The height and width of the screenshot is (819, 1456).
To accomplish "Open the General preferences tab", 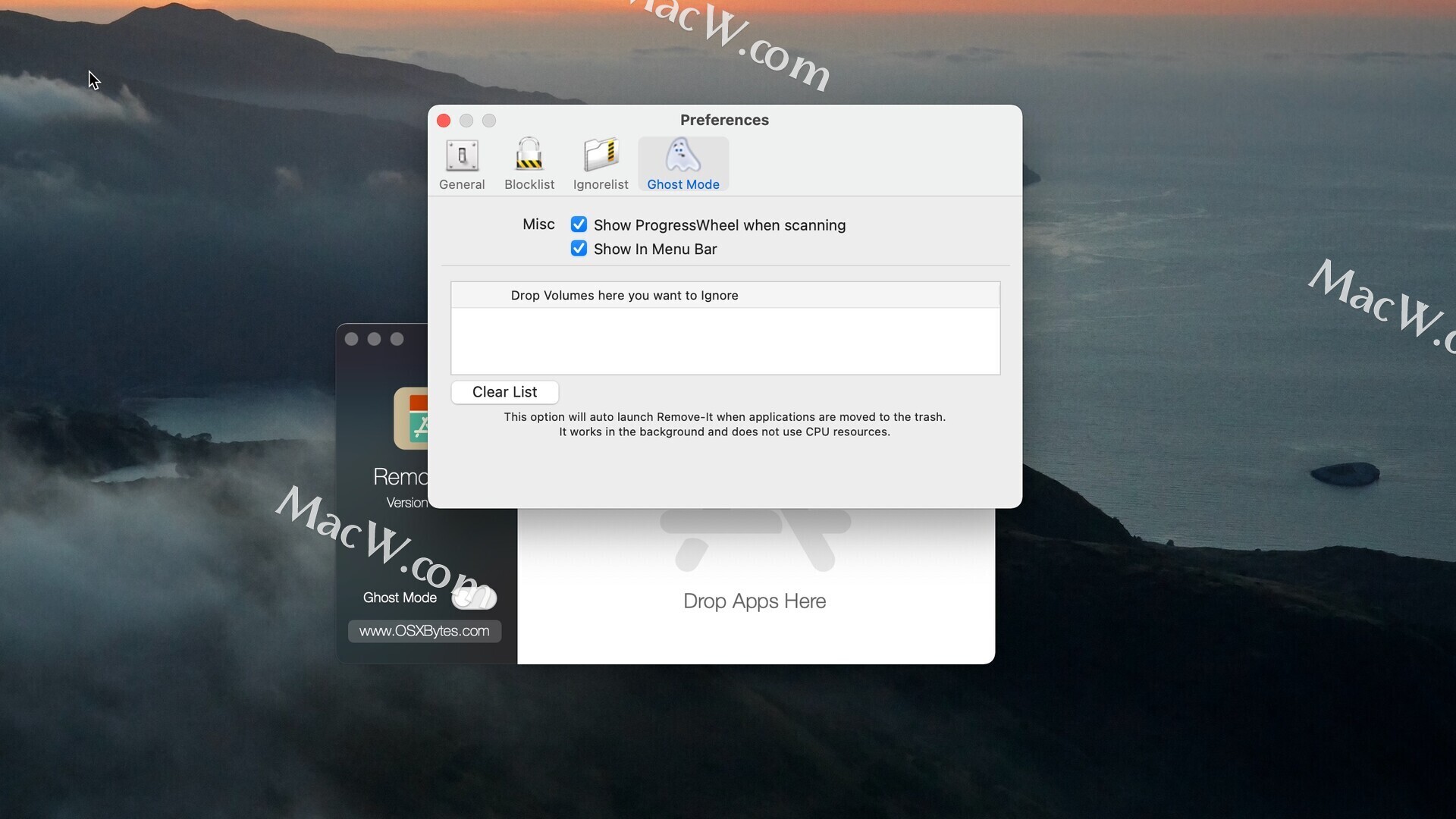I will (462, 164).
